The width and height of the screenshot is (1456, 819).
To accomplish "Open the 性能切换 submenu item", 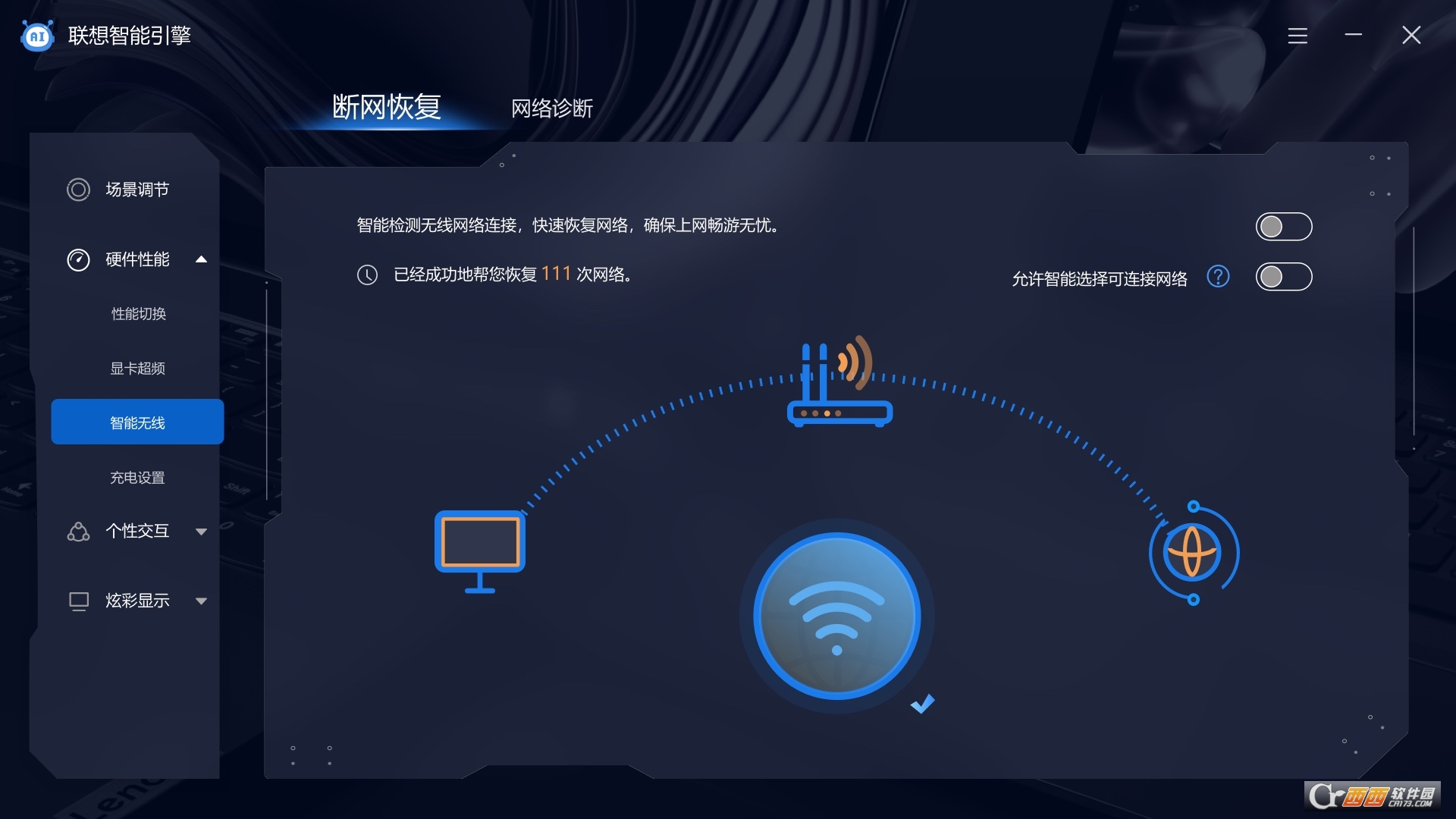I will pyautogui.click(x=138, y=314).
